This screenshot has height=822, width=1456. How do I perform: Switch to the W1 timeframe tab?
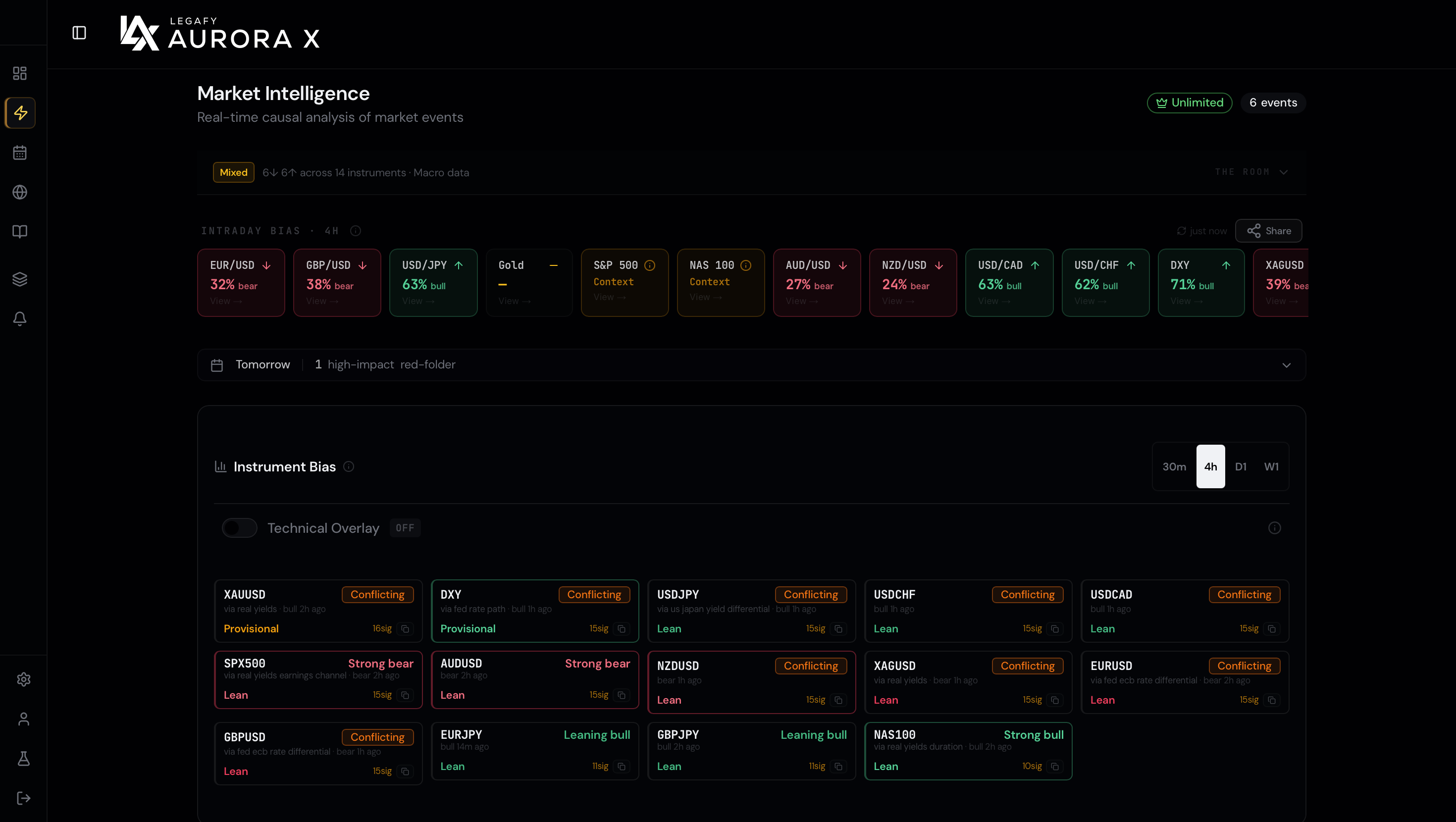[x=1271, y=466]
